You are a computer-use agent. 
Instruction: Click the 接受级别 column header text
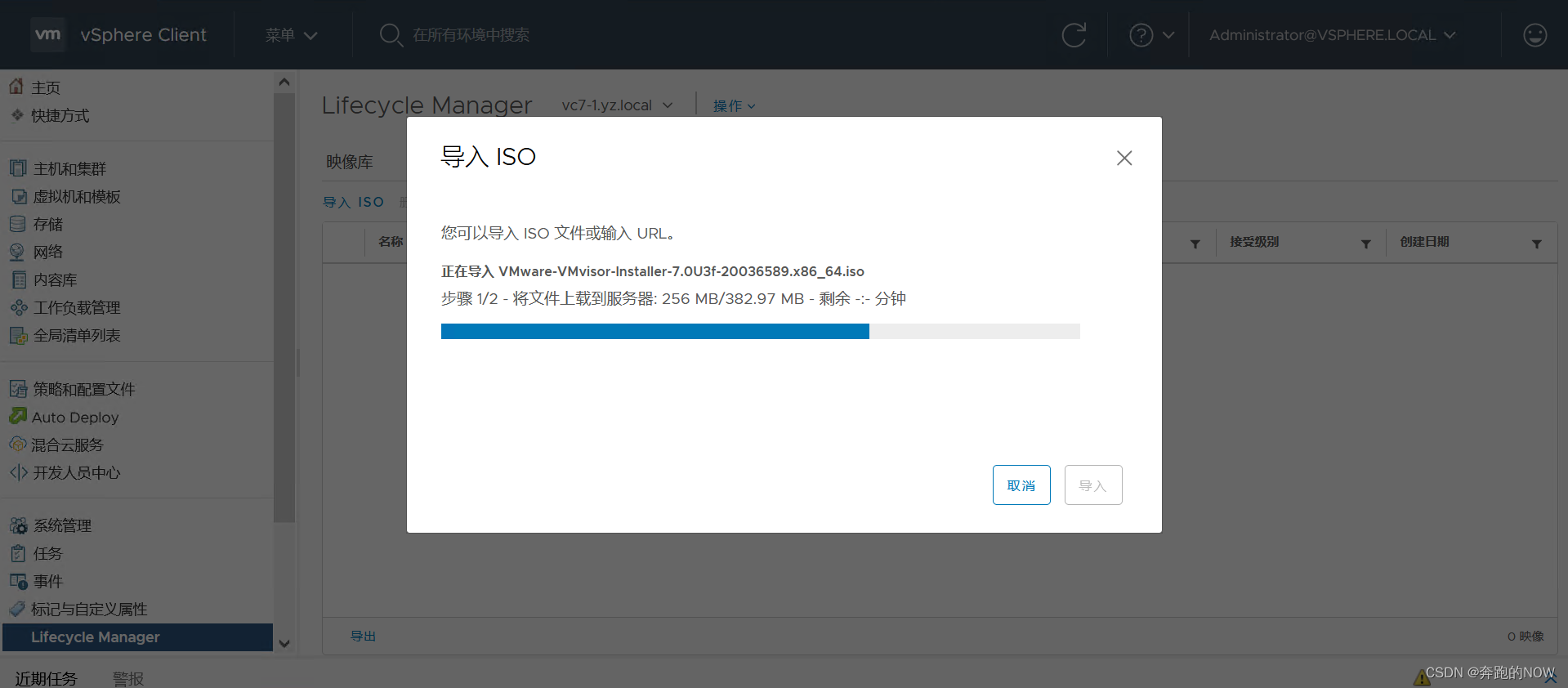point(1254,242)
